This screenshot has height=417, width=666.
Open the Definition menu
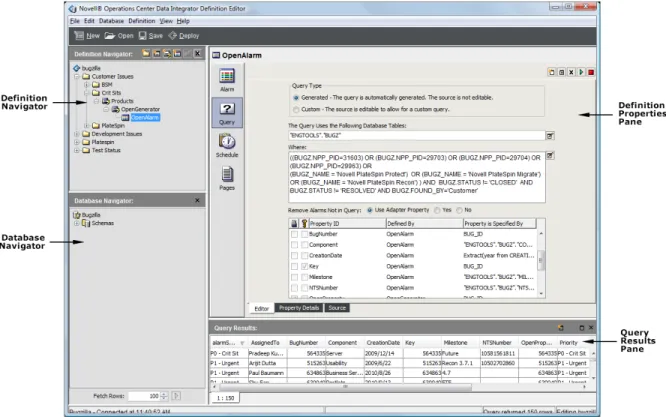click(x=141, y=21)
